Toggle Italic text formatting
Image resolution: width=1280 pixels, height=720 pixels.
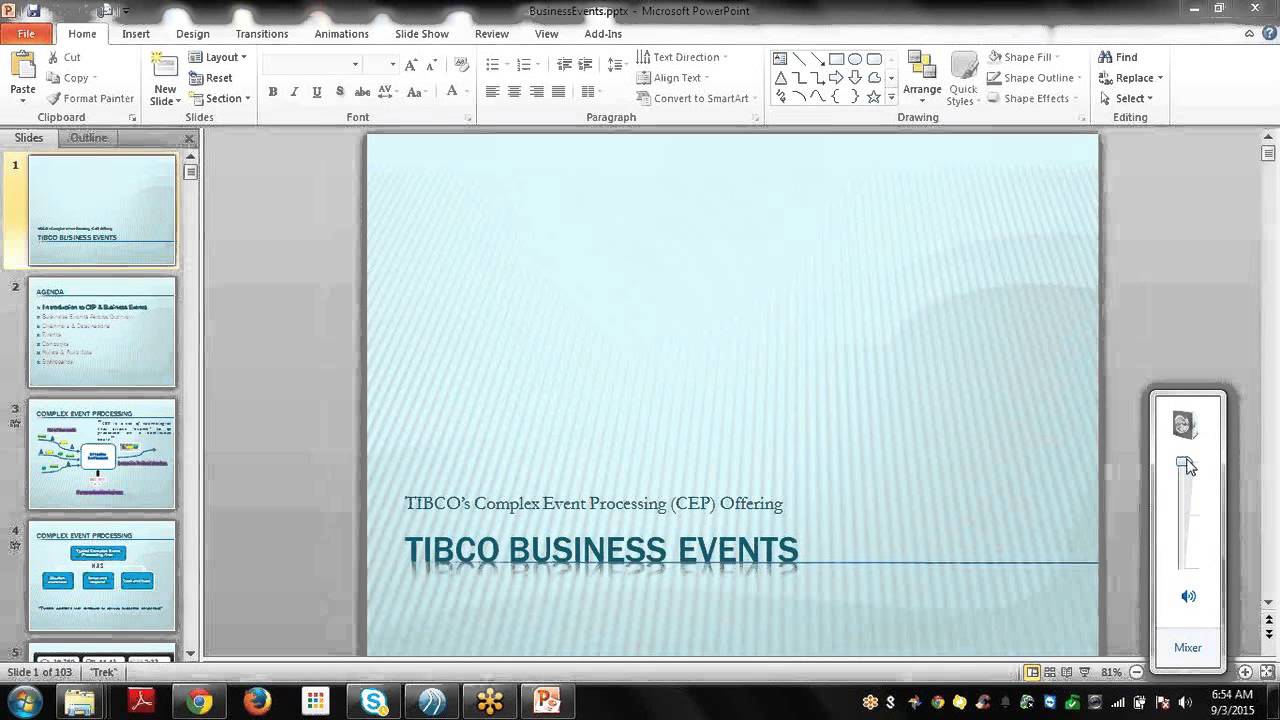[294, 92]
